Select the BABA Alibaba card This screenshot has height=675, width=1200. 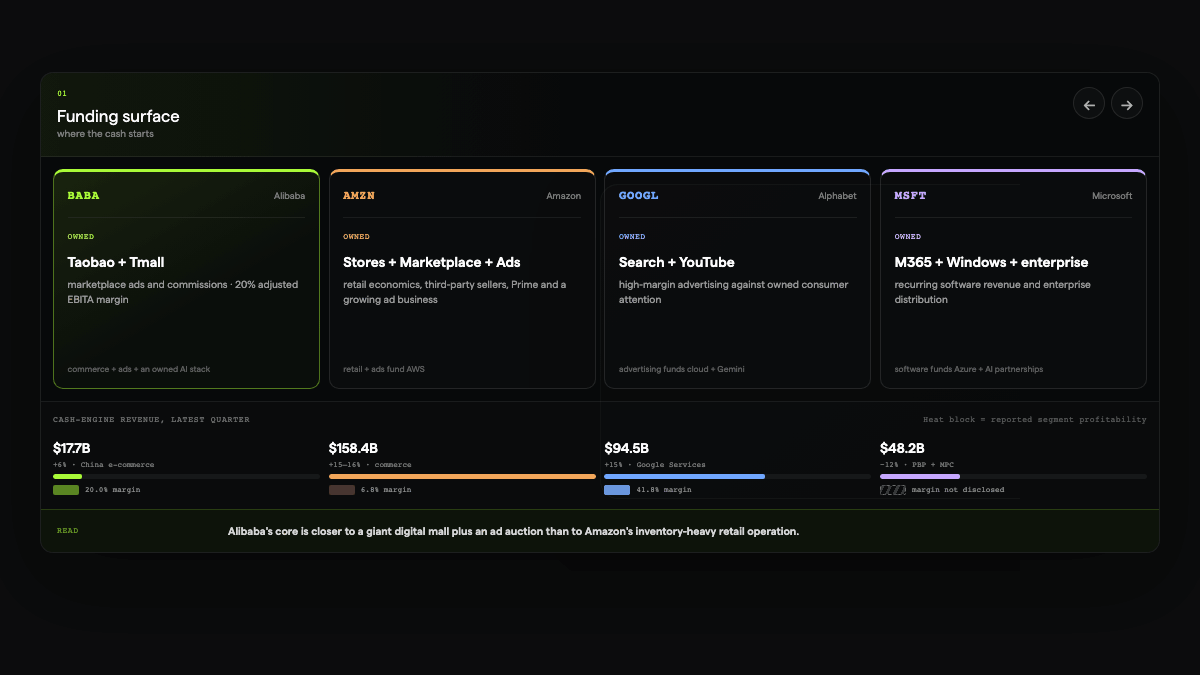(187, 279)
